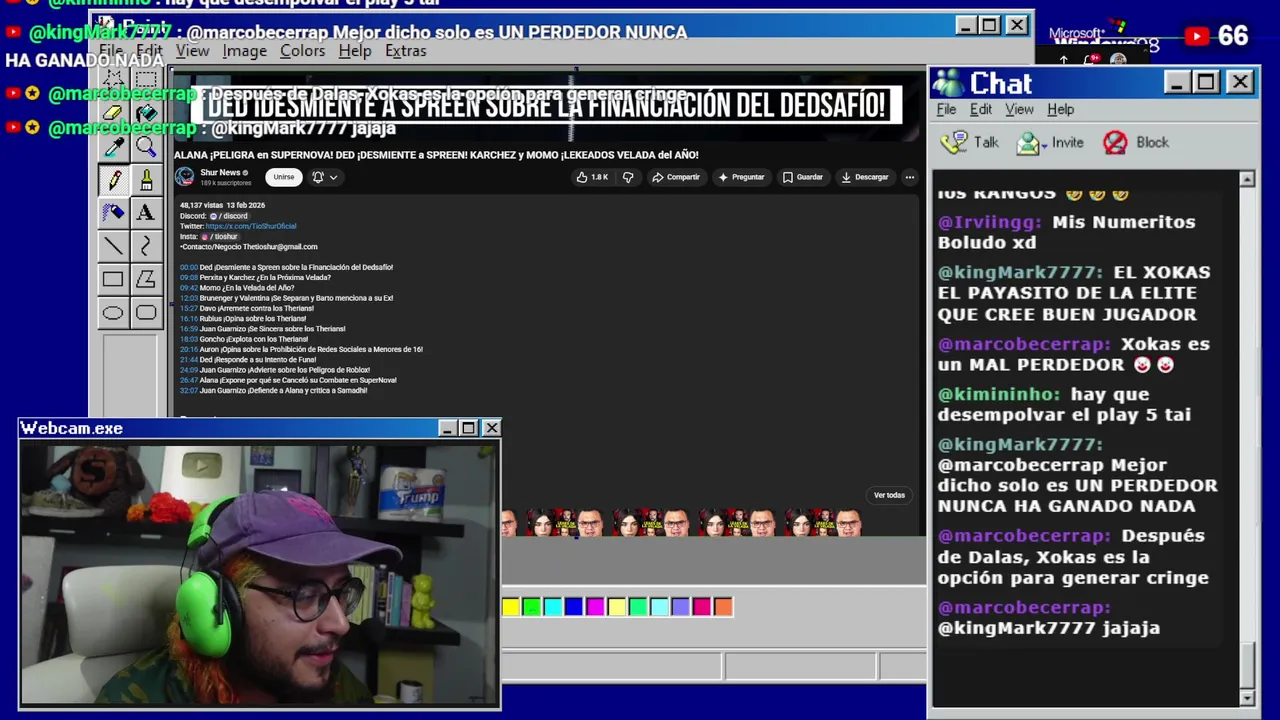The width and height of the screenshot is (1280, 720).
Task: Jump to timestamp 26:47 Alana chapter
Action: 188,380
